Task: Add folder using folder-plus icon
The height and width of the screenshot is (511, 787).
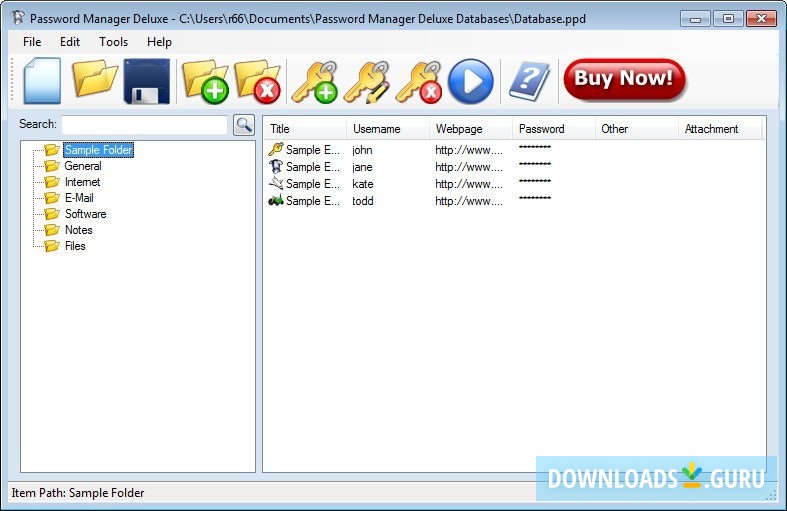Action: [206, 82]
